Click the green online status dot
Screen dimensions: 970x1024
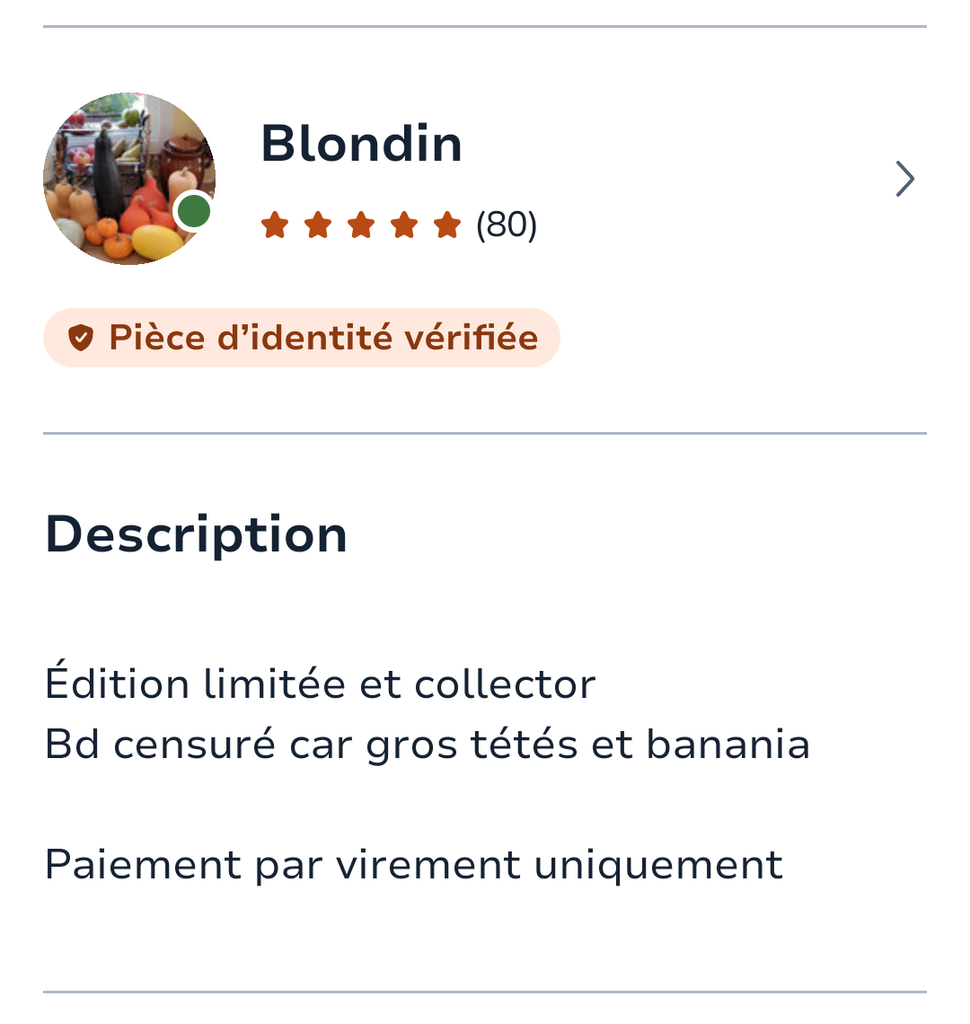(193, 212)
